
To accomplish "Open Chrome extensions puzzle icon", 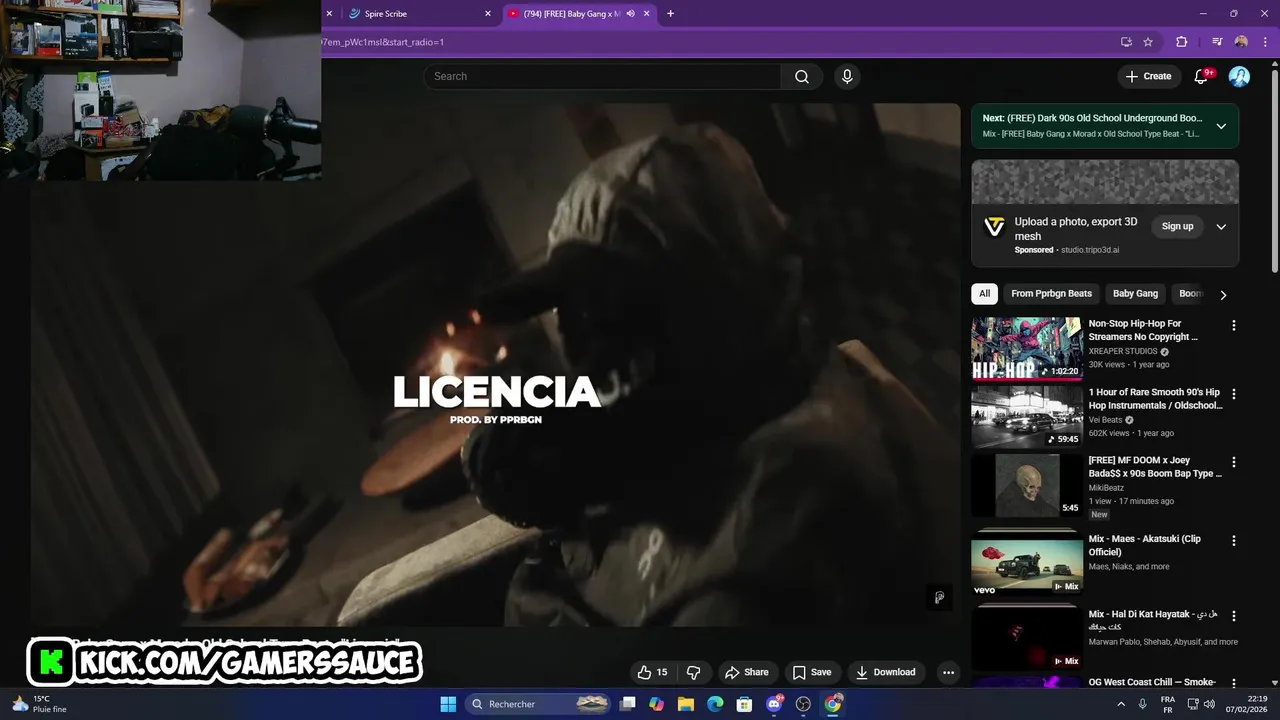I will point(1181,42).
